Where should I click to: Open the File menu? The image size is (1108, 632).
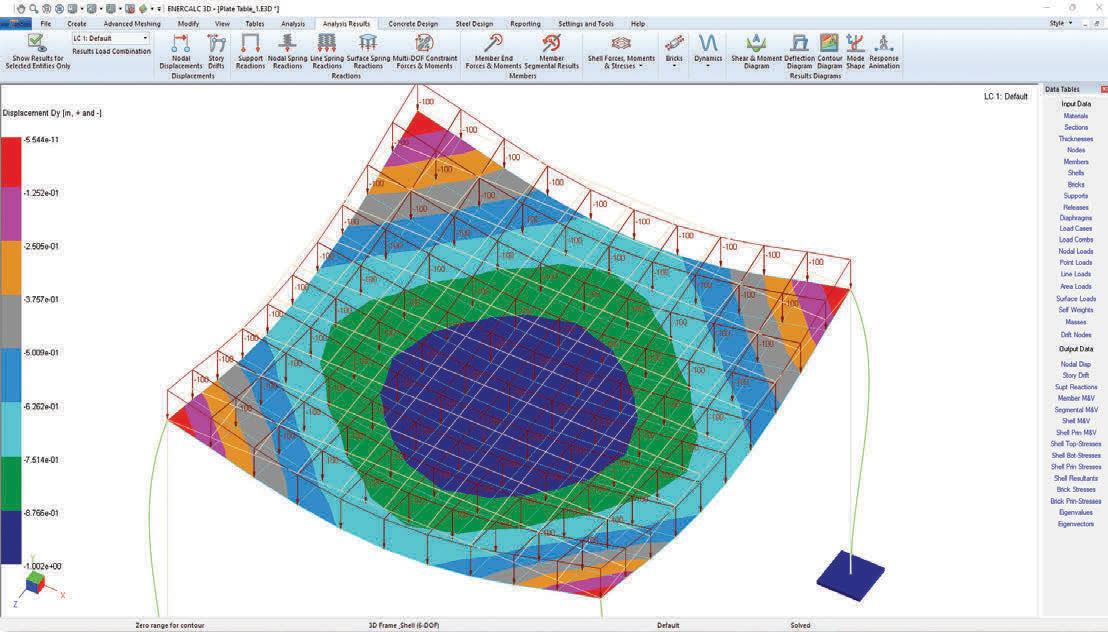[x=46, y=24]
